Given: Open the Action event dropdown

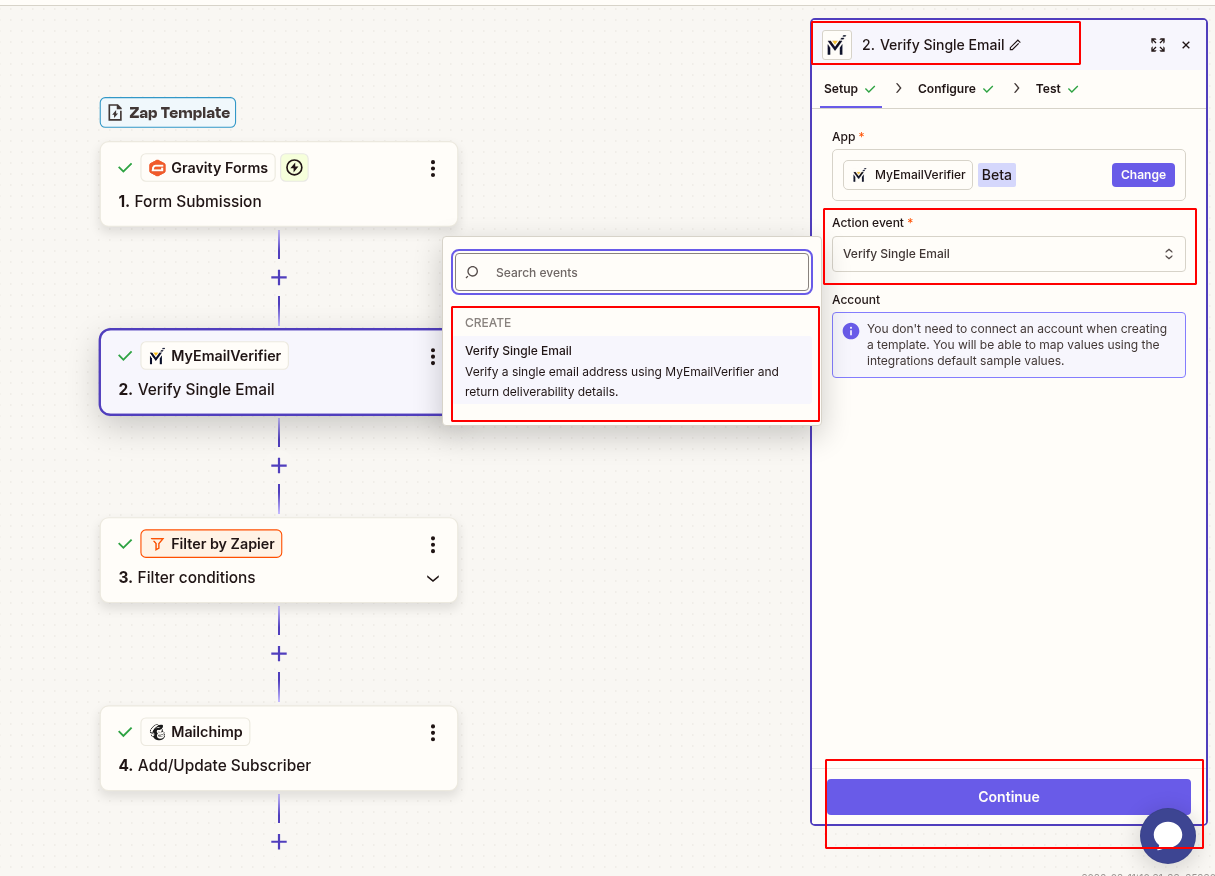Looking at the screenshot, I should (1008, 253).
